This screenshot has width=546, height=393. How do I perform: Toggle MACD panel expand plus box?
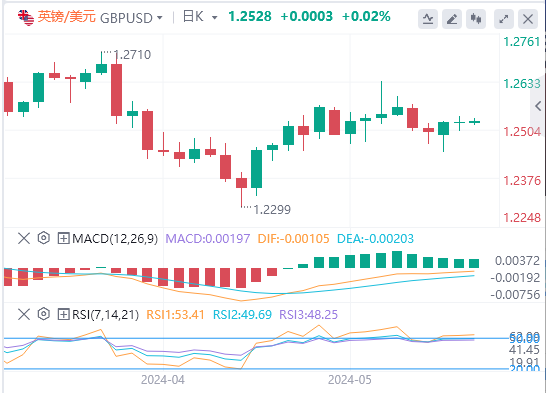click(x=63, y=238)
